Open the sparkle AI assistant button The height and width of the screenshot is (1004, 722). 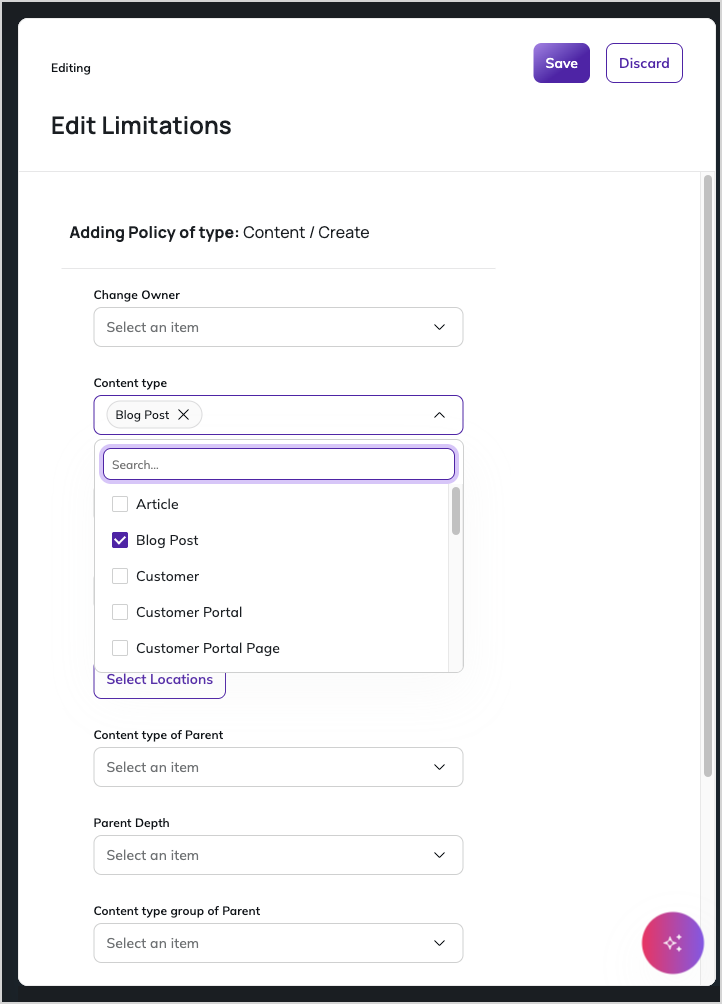click(x=673, y=943)
